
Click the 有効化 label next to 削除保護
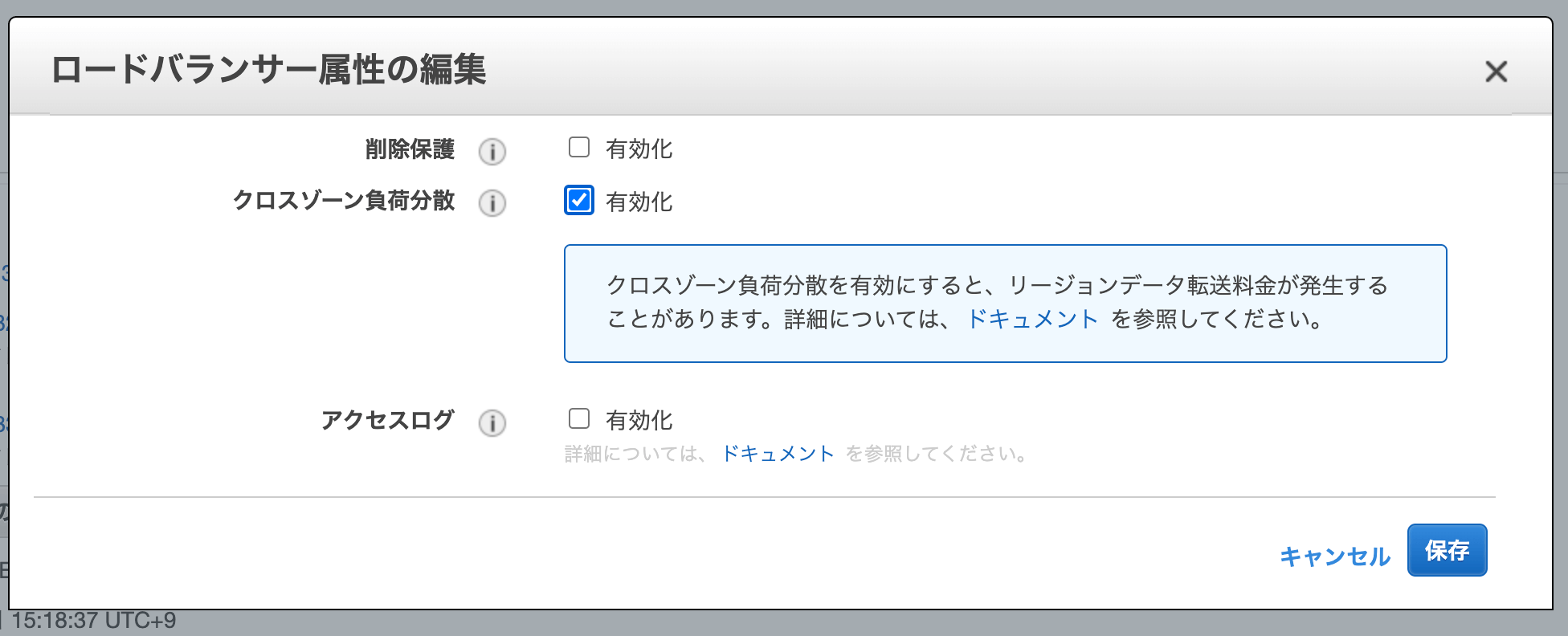639,149
